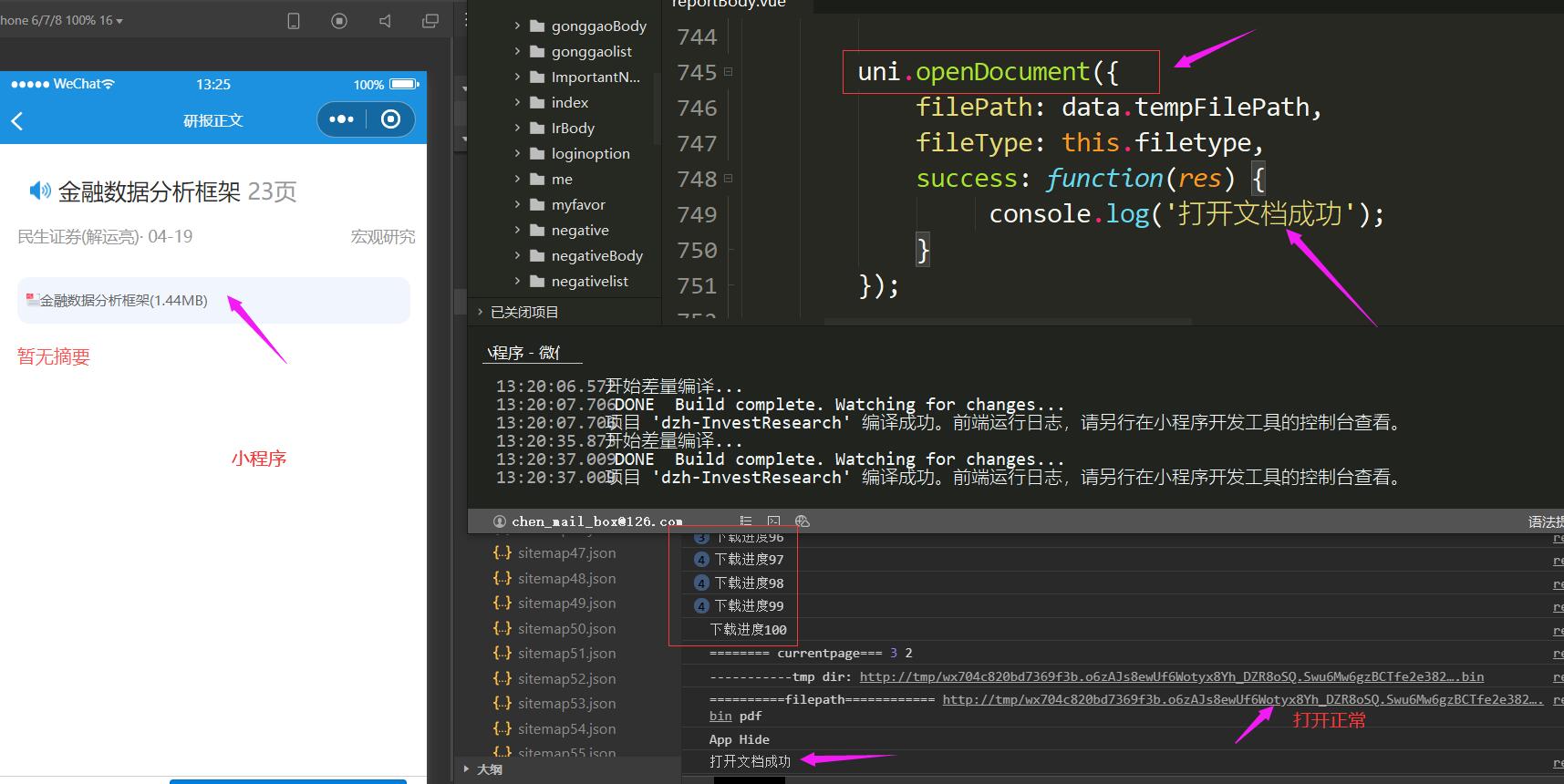Expand the loginoption folder

pos(517,154)
